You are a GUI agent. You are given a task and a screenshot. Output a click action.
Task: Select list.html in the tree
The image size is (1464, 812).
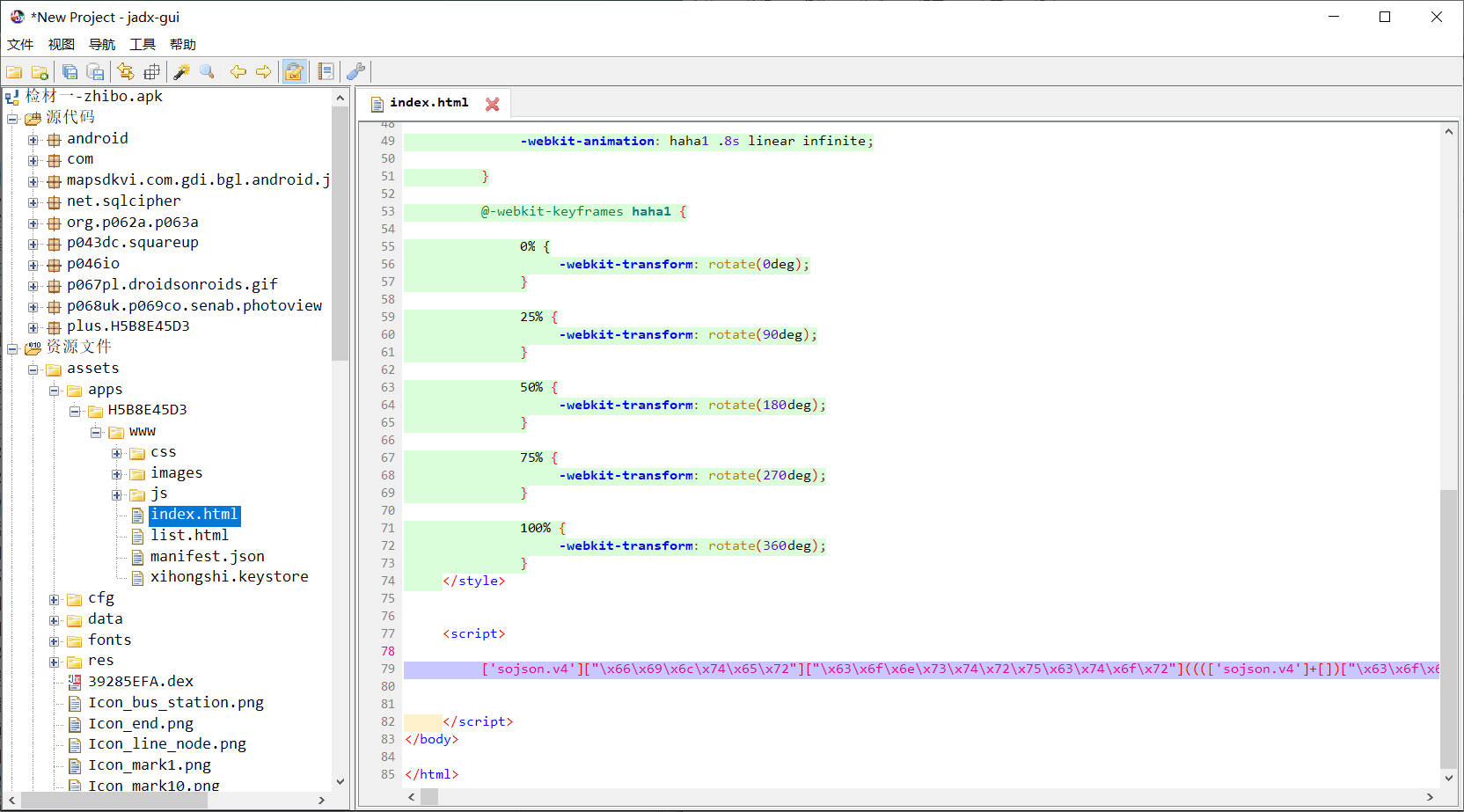189,535
